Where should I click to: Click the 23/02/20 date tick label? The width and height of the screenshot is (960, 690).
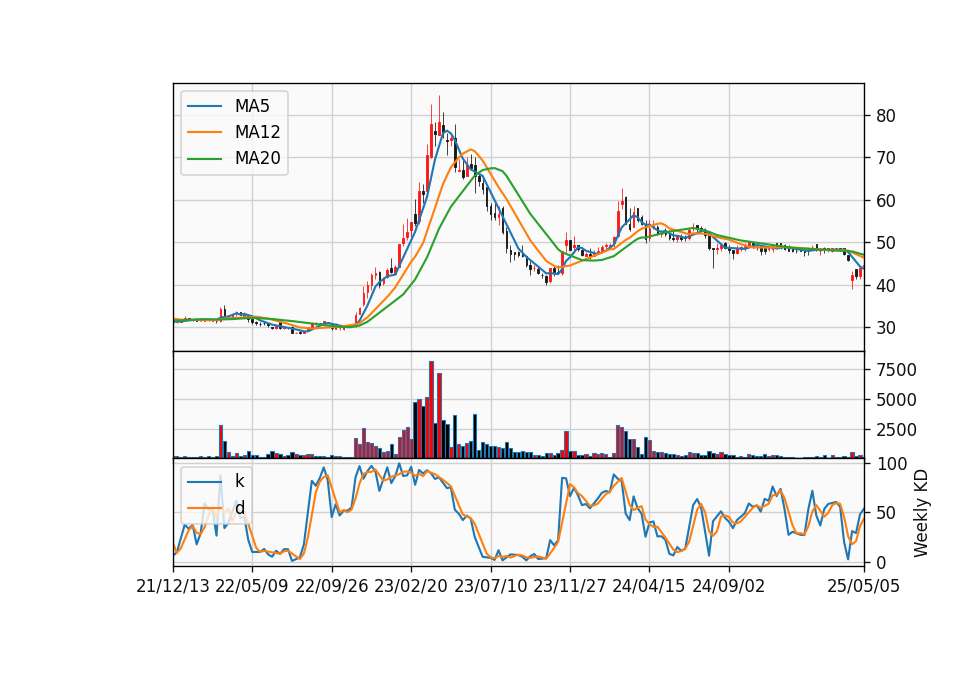pos(411,587)
